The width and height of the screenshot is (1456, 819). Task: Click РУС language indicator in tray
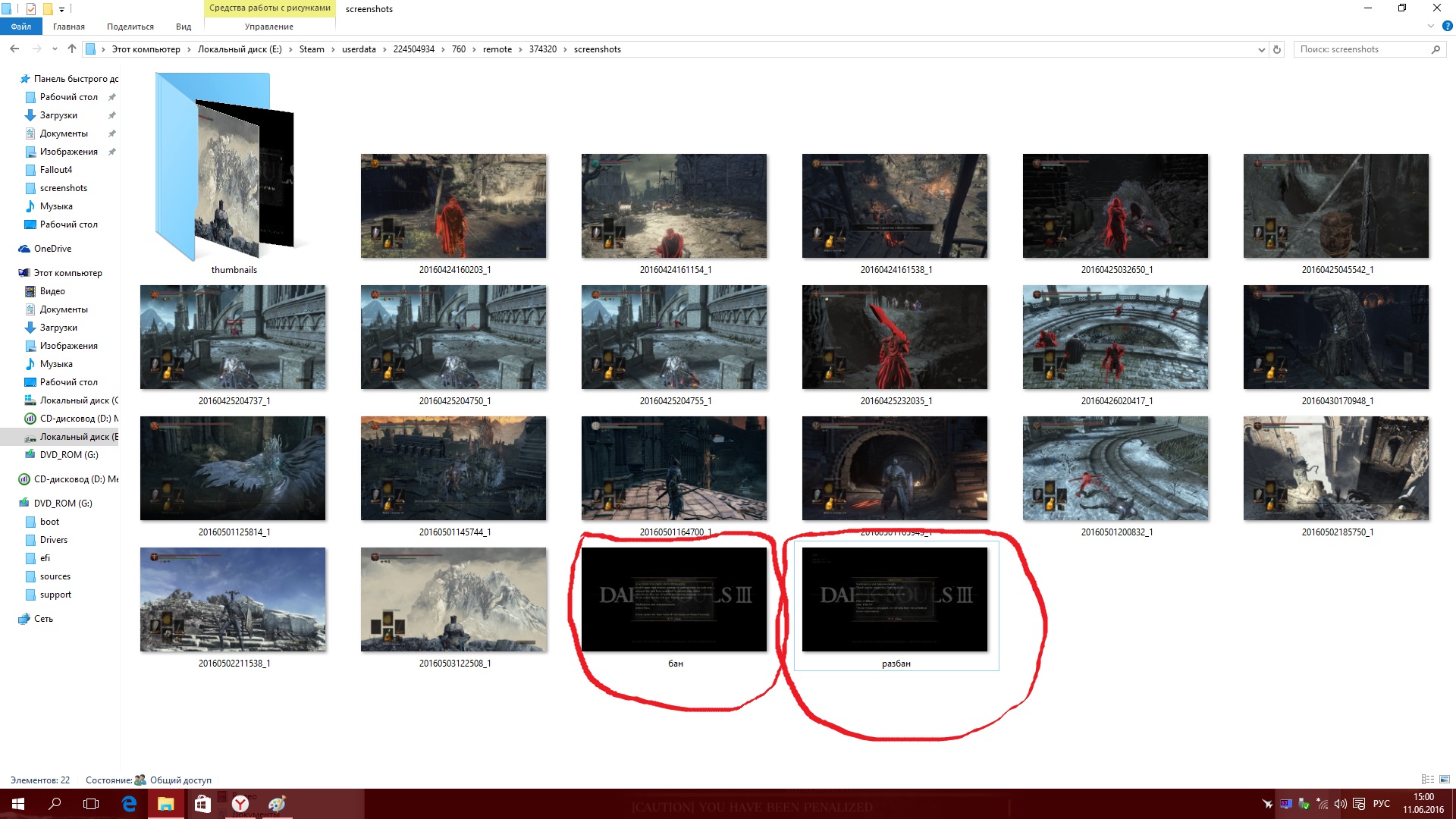pos(1382,804)
